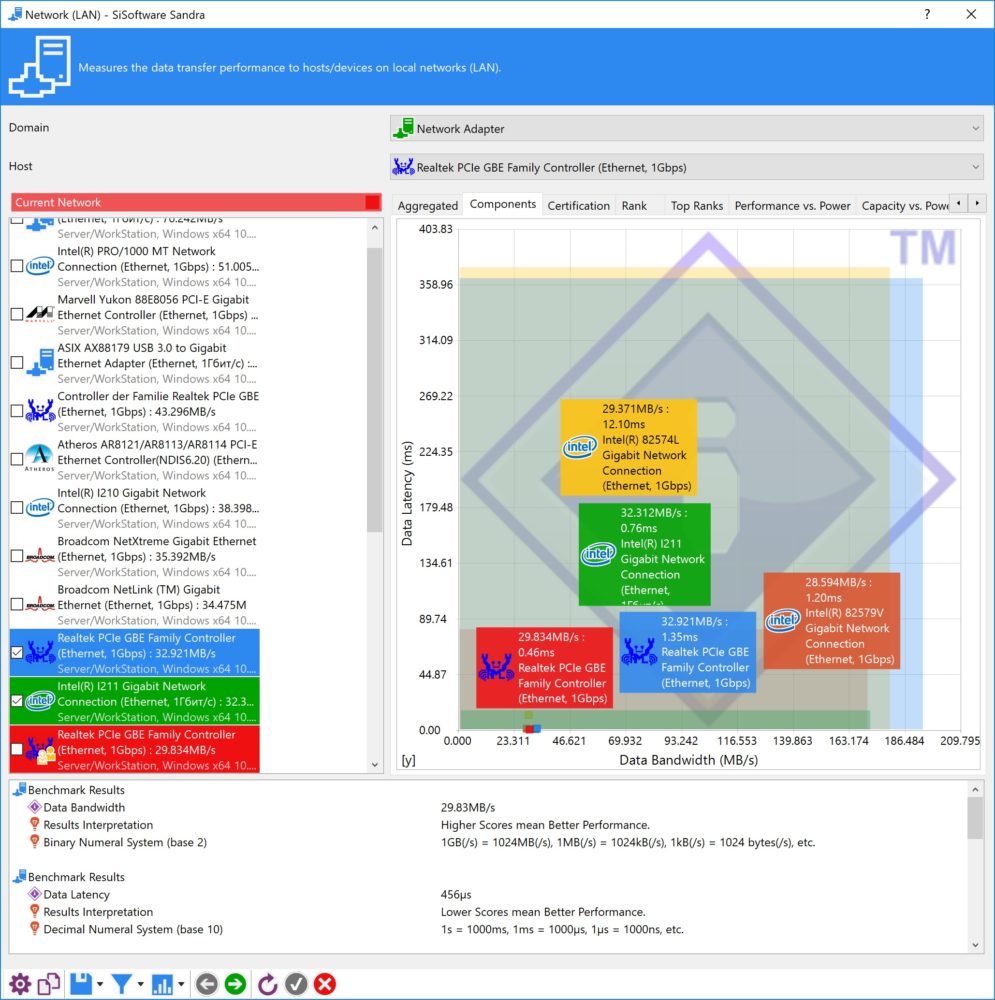Image resolution: width=995 pixels, height=1000 pixels.
Task: Open the Host Realtek controller dropdown
Action: pyautogui.click(x=686, y=167)
